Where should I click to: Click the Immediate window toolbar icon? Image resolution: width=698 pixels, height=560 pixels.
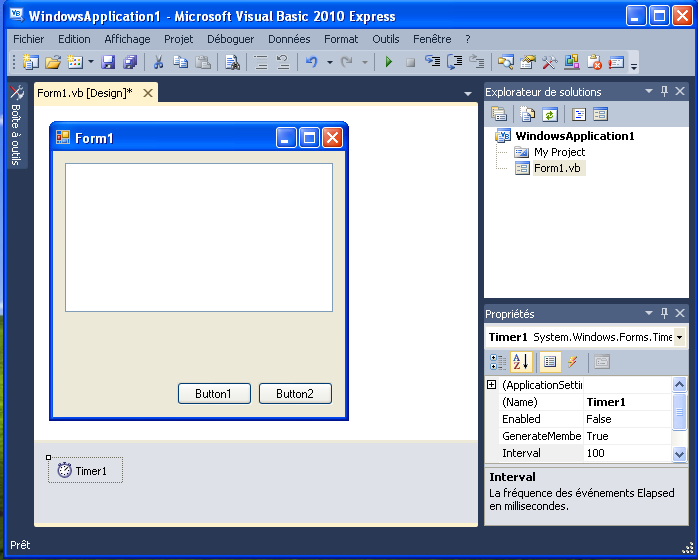(x=616, y=62)
